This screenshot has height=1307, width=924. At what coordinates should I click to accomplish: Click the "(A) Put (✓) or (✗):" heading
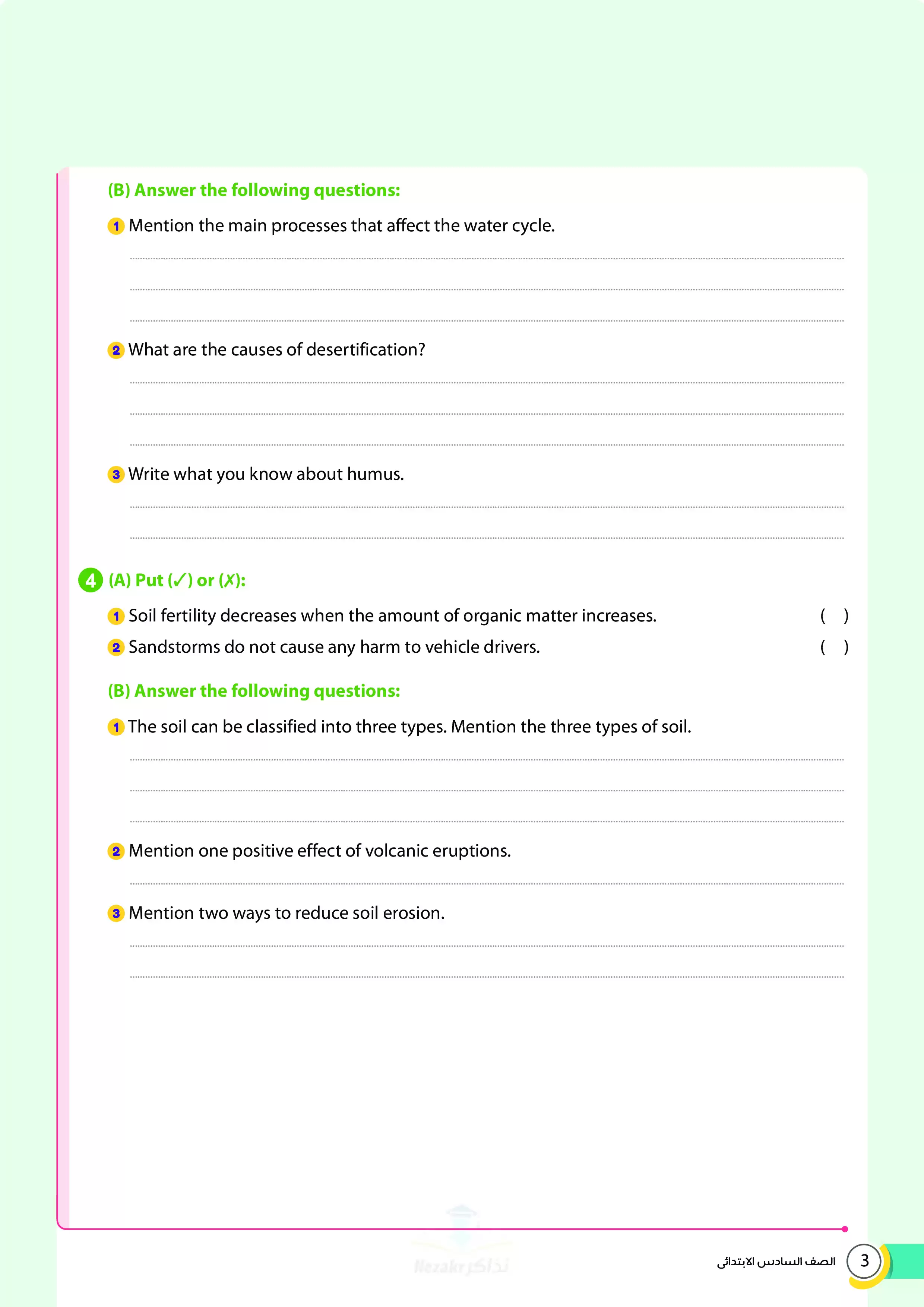pos(177,580)
